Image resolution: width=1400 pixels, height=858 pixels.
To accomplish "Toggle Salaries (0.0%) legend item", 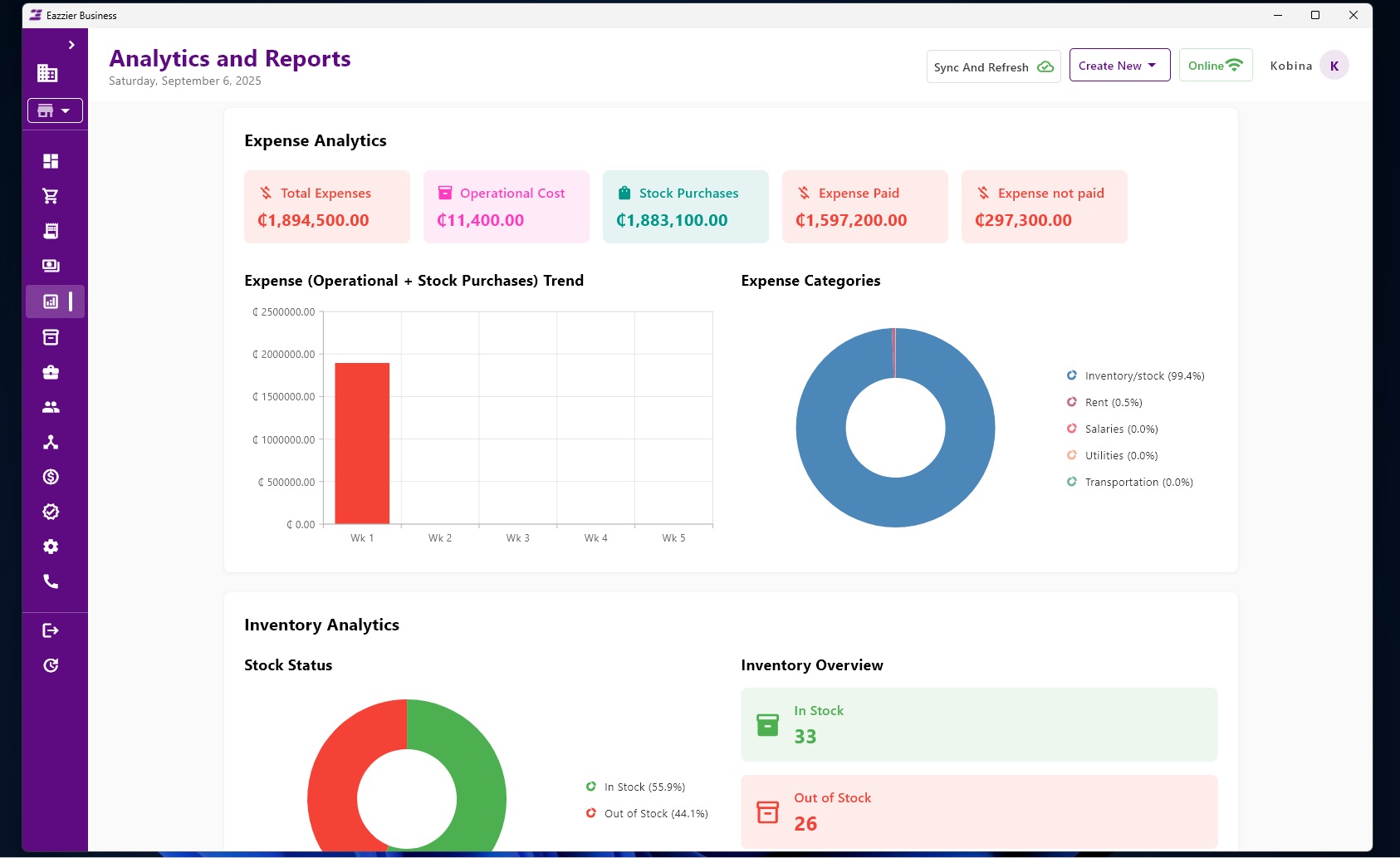I will [x=1112, y=429].
